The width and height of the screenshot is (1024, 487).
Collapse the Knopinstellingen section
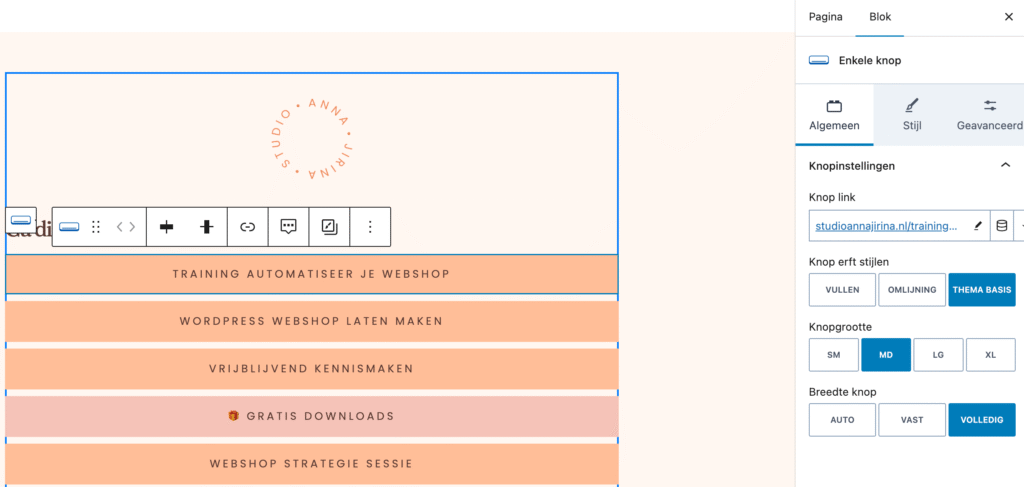(1006, 165)
